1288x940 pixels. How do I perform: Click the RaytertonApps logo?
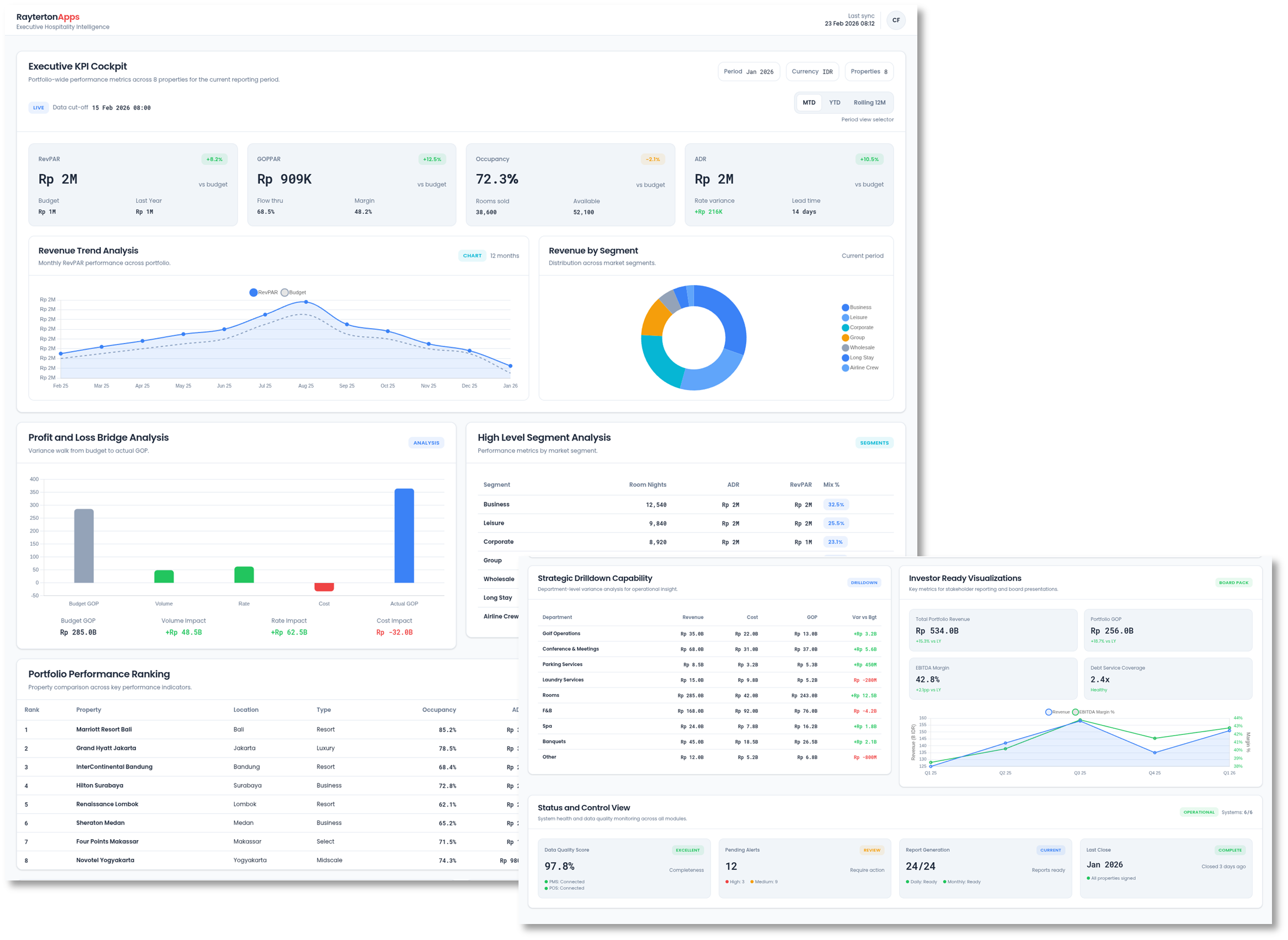tap(48, 17)
